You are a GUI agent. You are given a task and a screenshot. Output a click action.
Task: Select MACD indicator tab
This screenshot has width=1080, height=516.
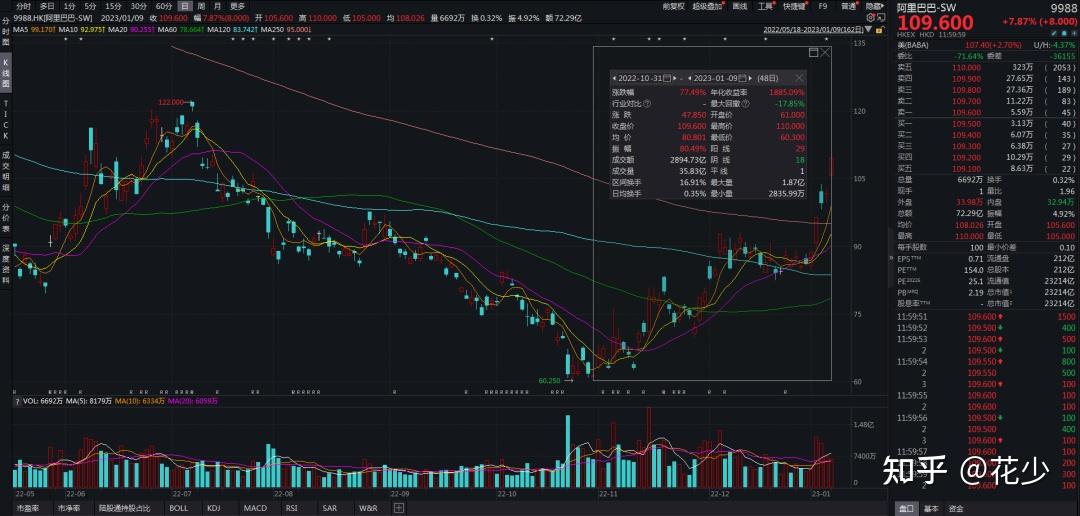click(x=254, y=508)
